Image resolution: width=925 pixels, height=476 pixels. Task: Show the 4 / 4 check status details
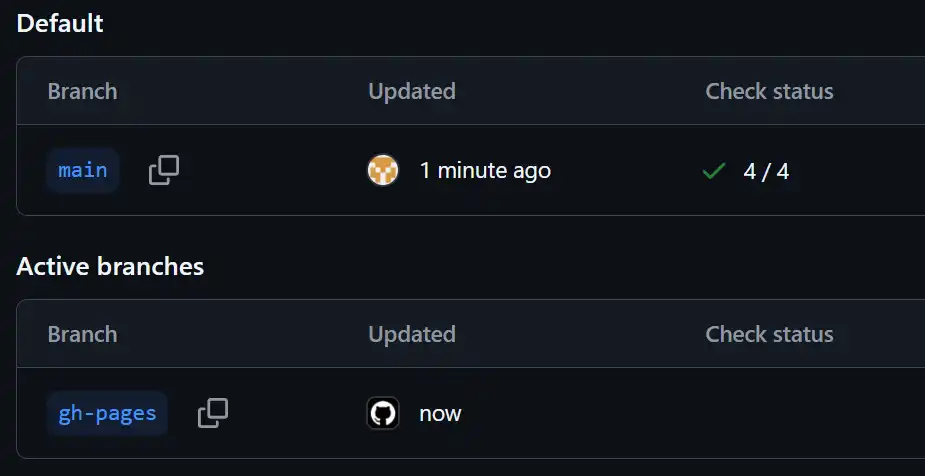[766, 171]
